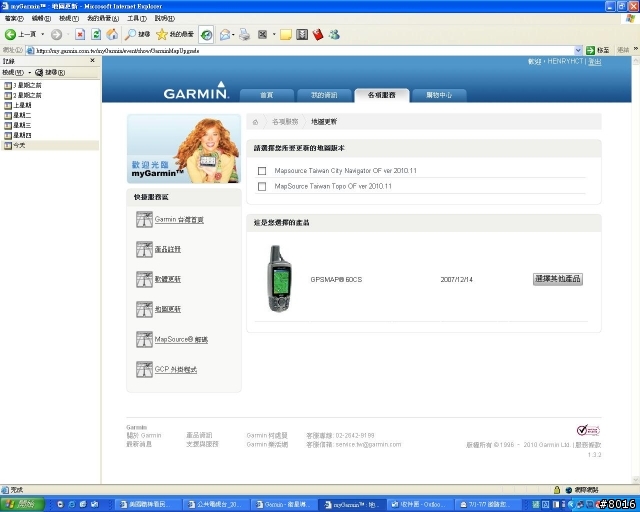Click the icon beside GCP 外掛程式 link
This screenshot has height=512, width=640.
tap(144, 369)
